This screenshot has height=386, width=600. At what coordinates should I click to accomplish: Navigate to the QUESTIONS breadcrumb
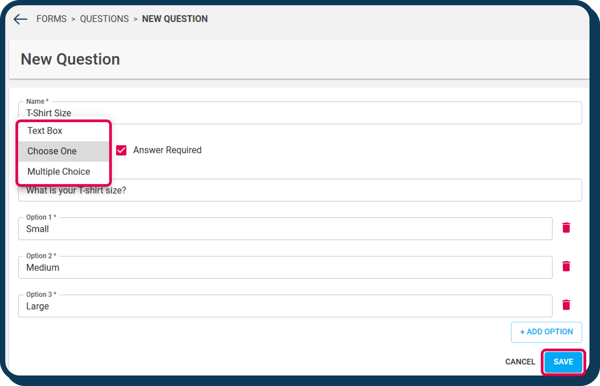[x=104, y=19]
